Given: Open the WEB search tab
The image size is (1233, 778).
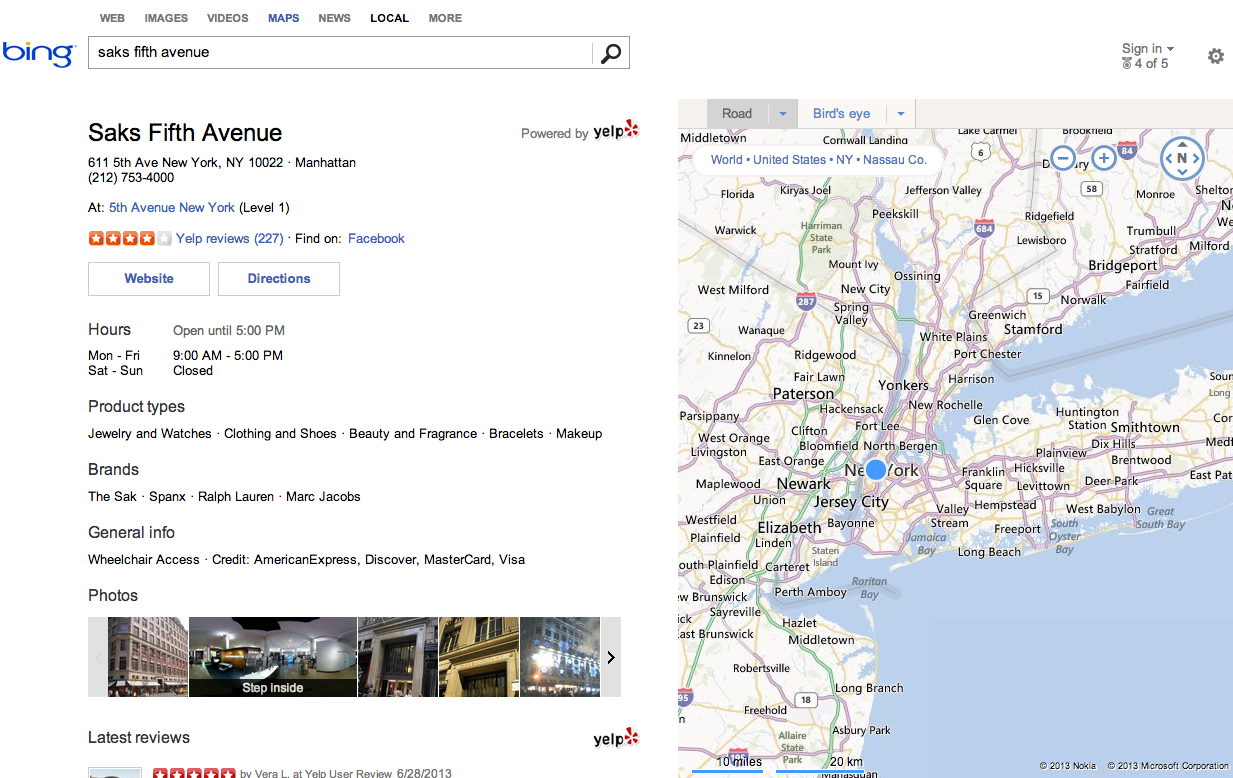Looking at the screenshot, I should pyautogui.click(x=112, y=18).
